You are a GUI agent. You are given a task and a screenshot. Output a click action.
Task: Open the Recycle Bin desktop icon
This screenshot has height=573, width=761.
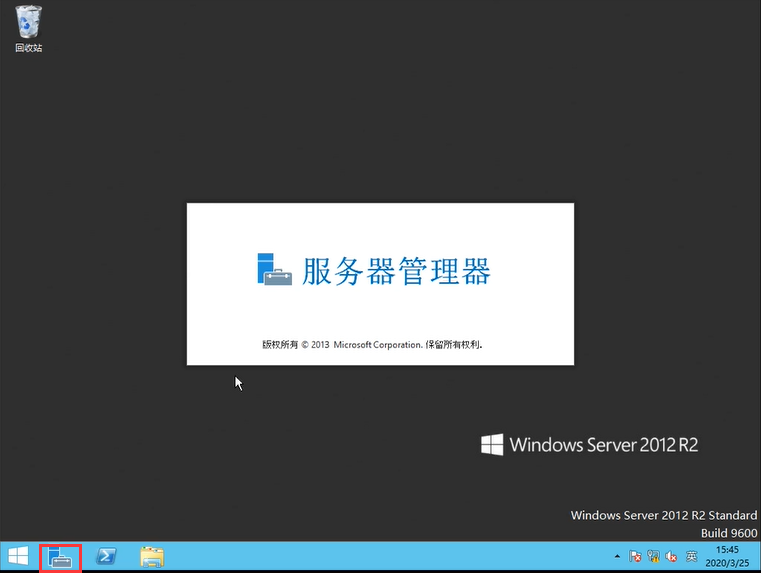pyautogui.click(x=28, y=28)
